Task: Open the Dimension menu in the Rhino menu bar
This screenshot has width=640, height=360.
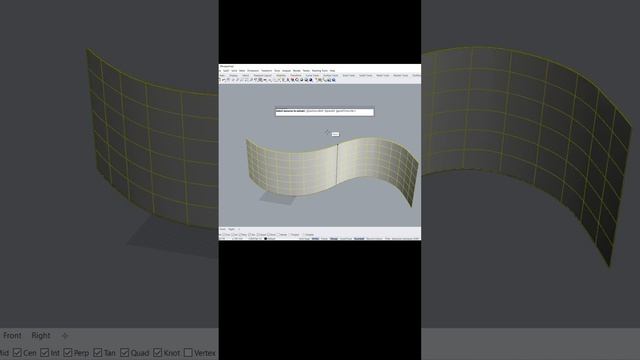Action: click(x=253, y=71)
